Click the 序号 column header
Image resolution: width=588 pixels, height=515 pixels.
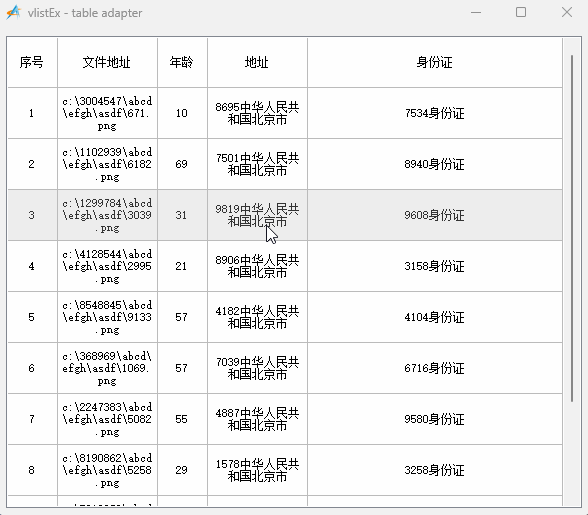point(33,62)
